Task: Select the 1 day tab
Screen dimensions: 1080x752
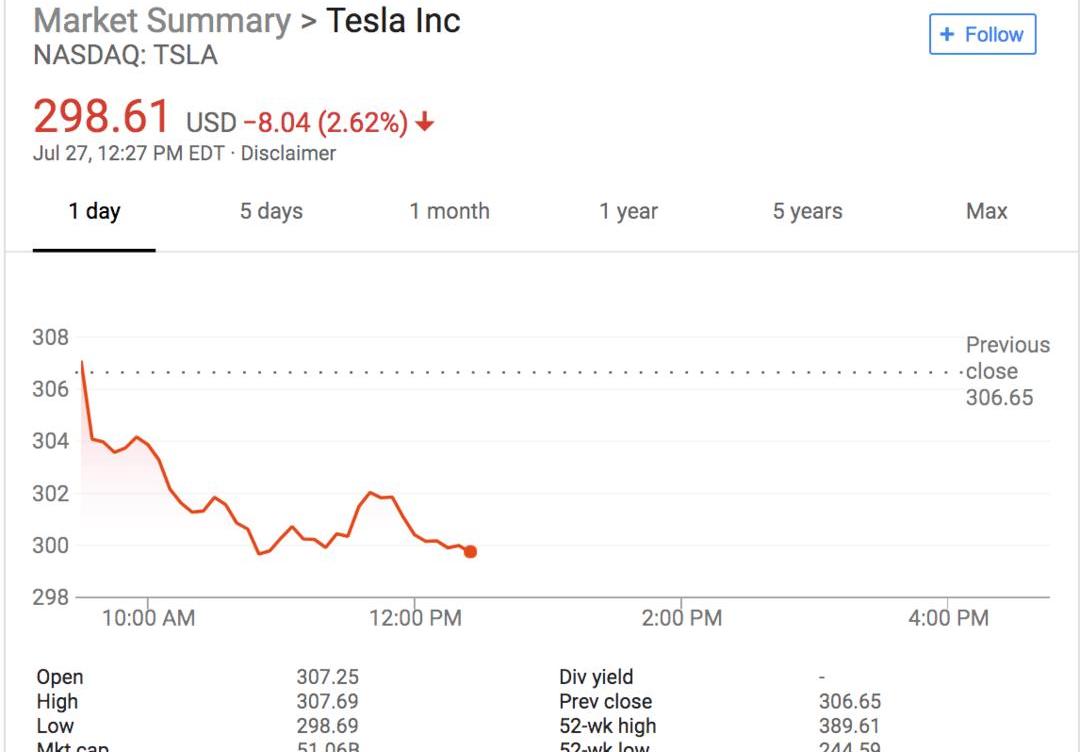Action: click(94, 212)
